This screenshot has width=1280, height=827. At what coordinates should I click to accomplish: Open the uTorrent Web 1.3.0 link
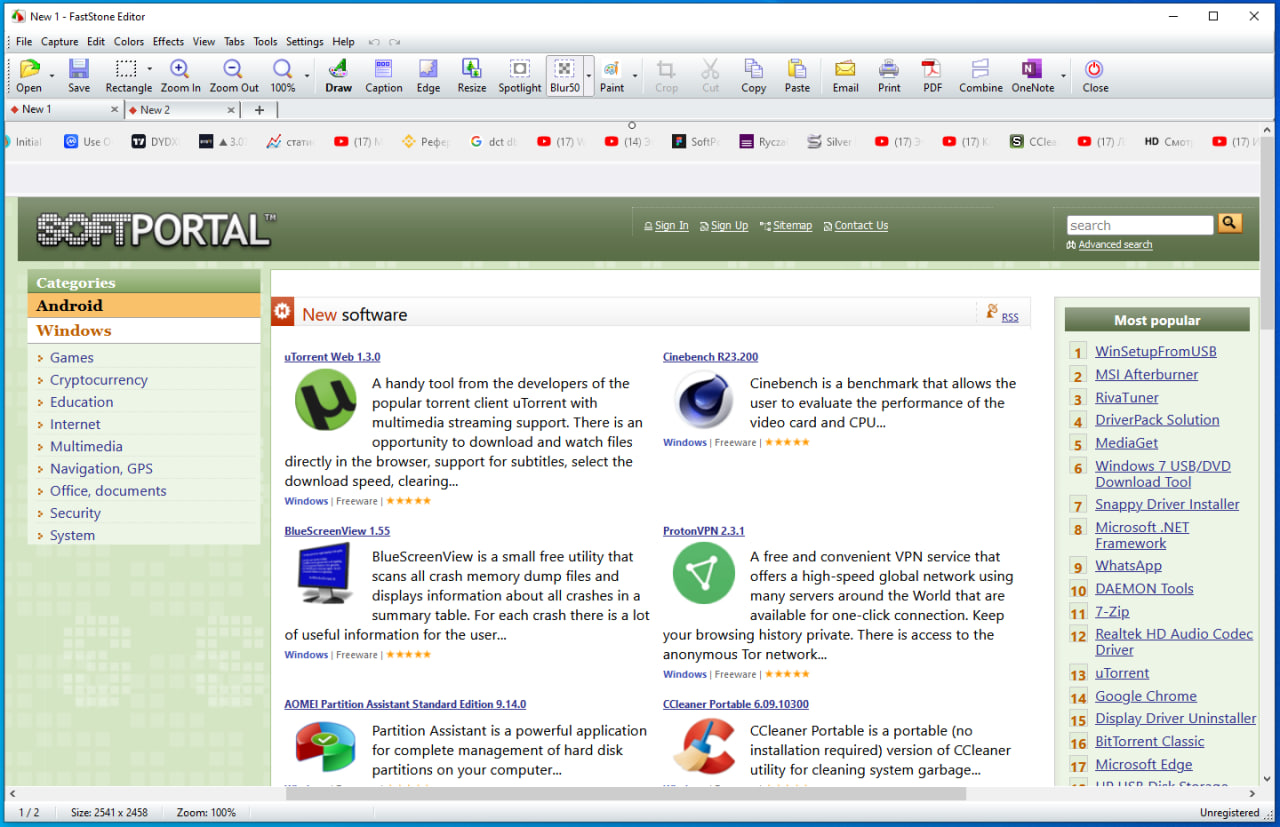332,357
